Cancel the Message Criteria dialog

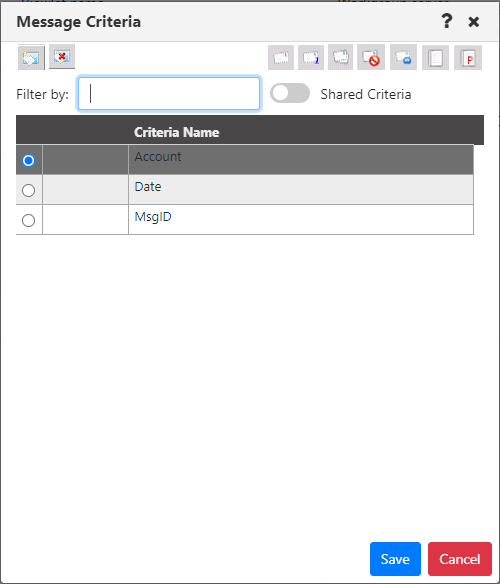[x=460, y=559]
